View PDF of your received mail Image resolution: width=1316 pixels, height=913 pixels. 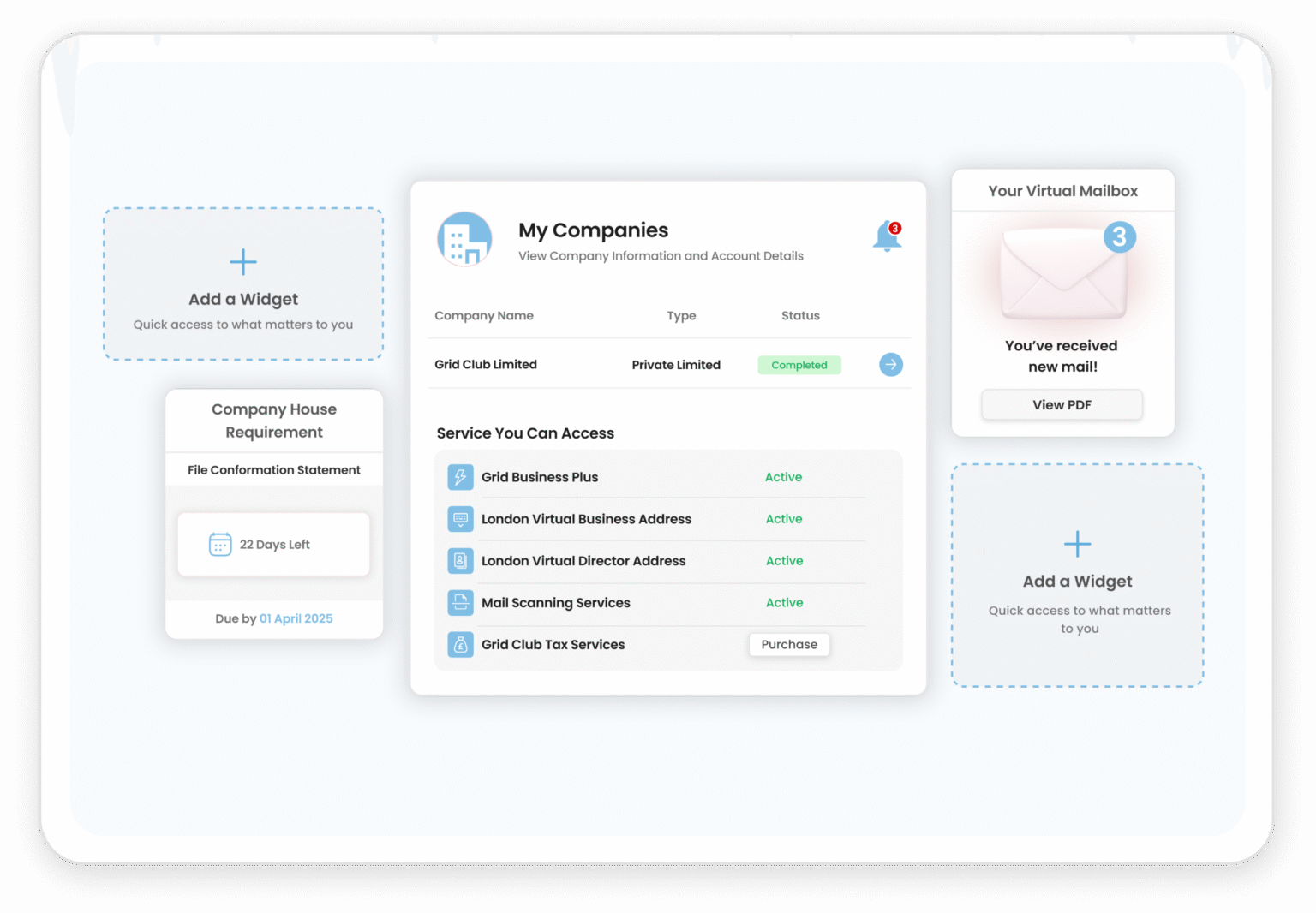[1062, 404]
